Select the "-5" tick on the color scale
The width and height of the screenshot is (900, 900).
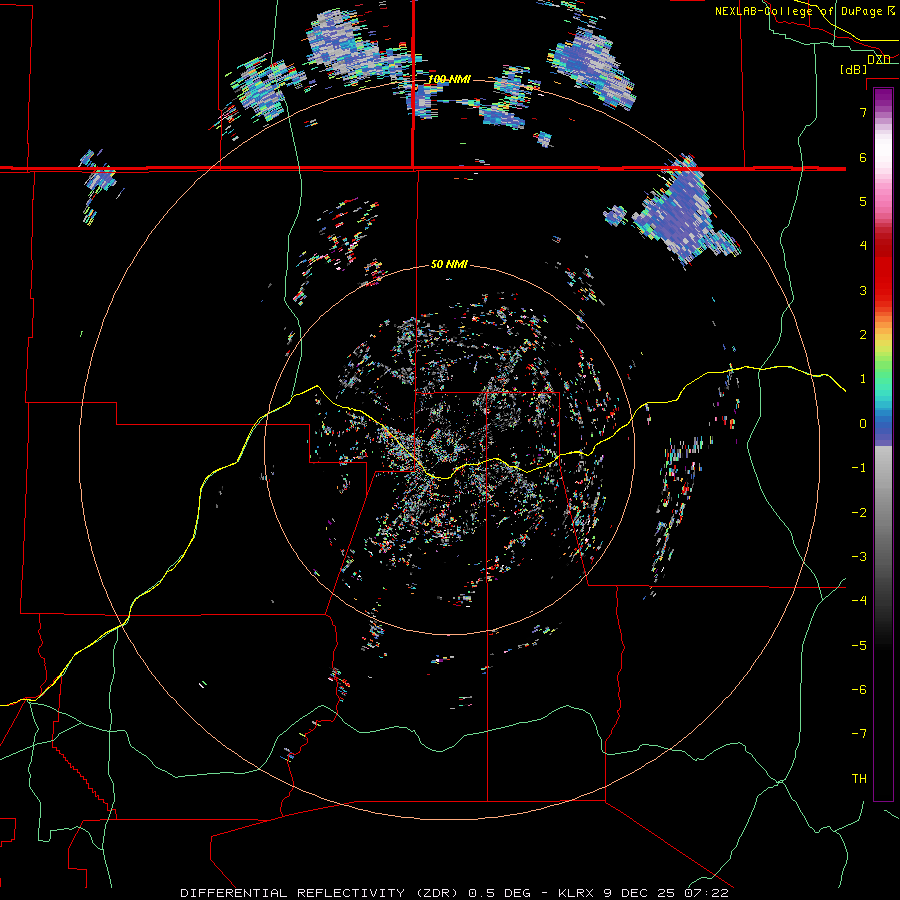point(859,646)
